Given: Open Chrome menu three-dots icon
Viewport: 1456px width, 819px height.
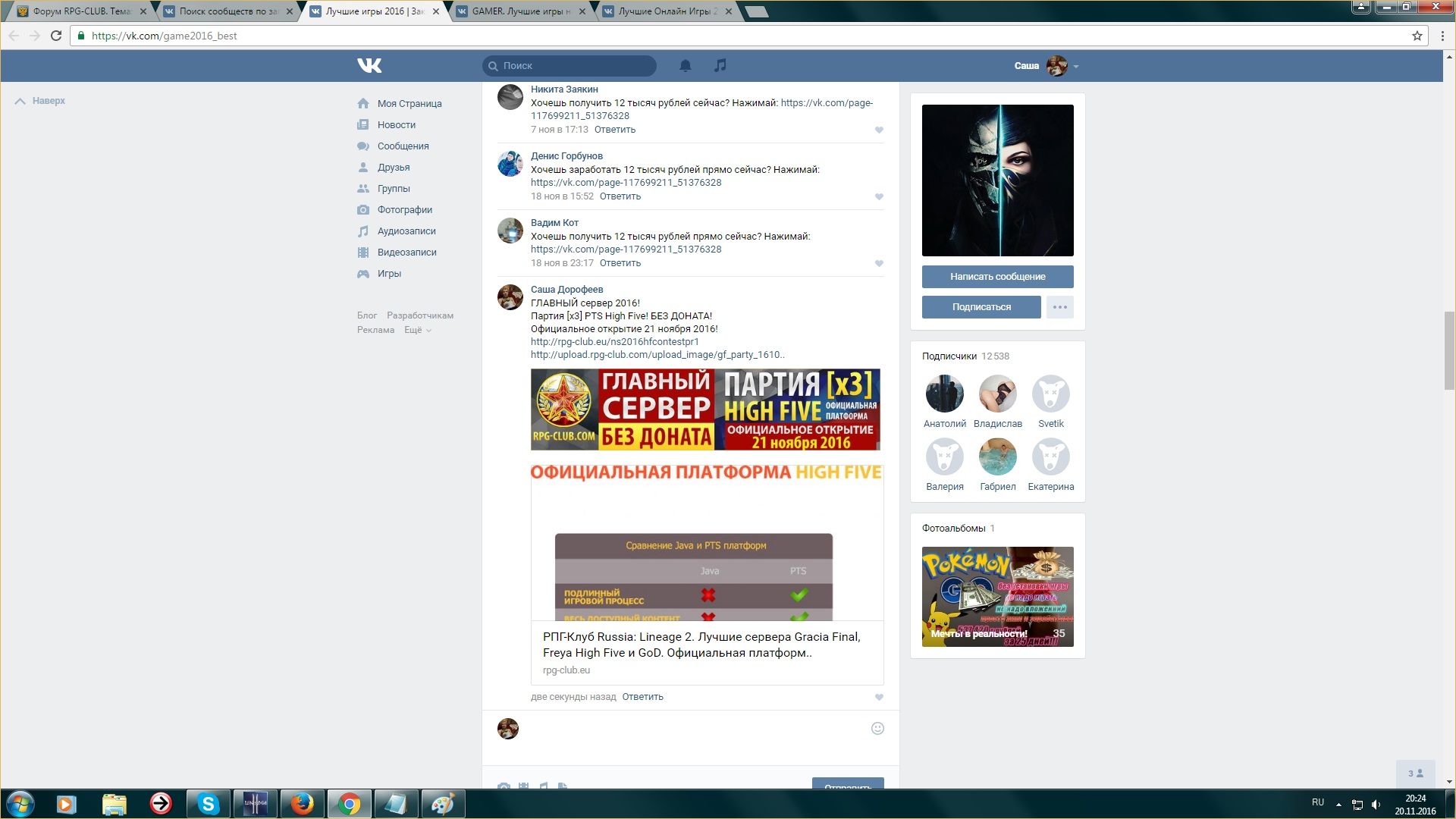Looking at the screenshot, I should click(1442, 36).
